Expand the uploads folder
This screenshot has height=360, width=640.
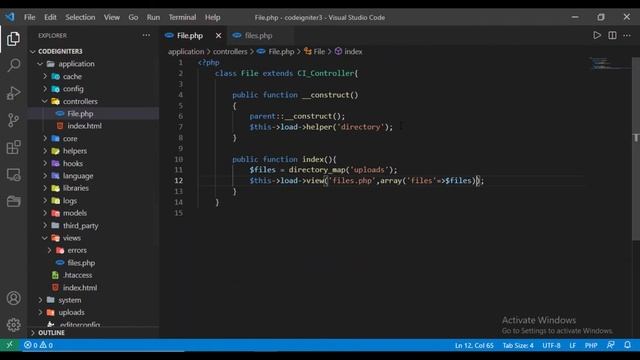click(93, 312)
